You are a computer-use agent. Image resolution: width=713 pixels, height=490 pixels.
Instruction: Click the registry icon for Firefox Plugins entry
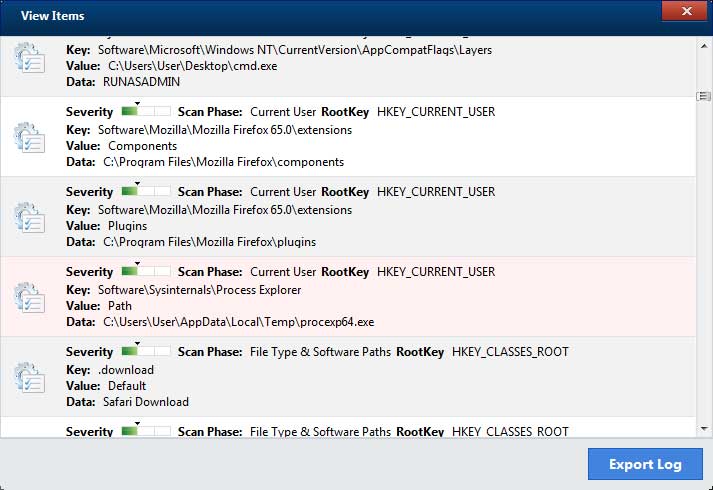(30, 216)
